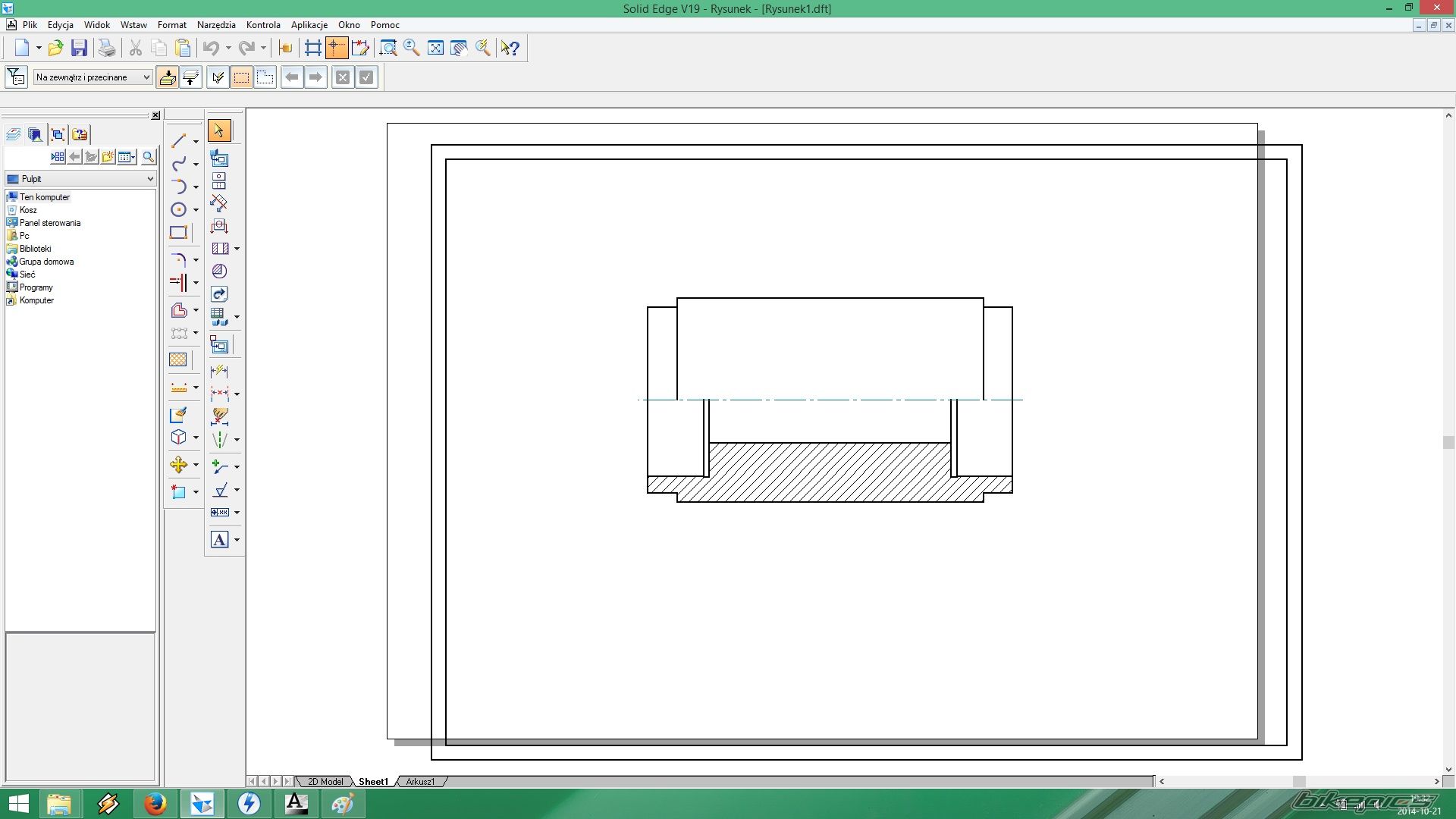Image resolution: width=1456 pixels, height=819 pixels.
Task: Switch to the 2D Model tab
Action: point(325,781)
